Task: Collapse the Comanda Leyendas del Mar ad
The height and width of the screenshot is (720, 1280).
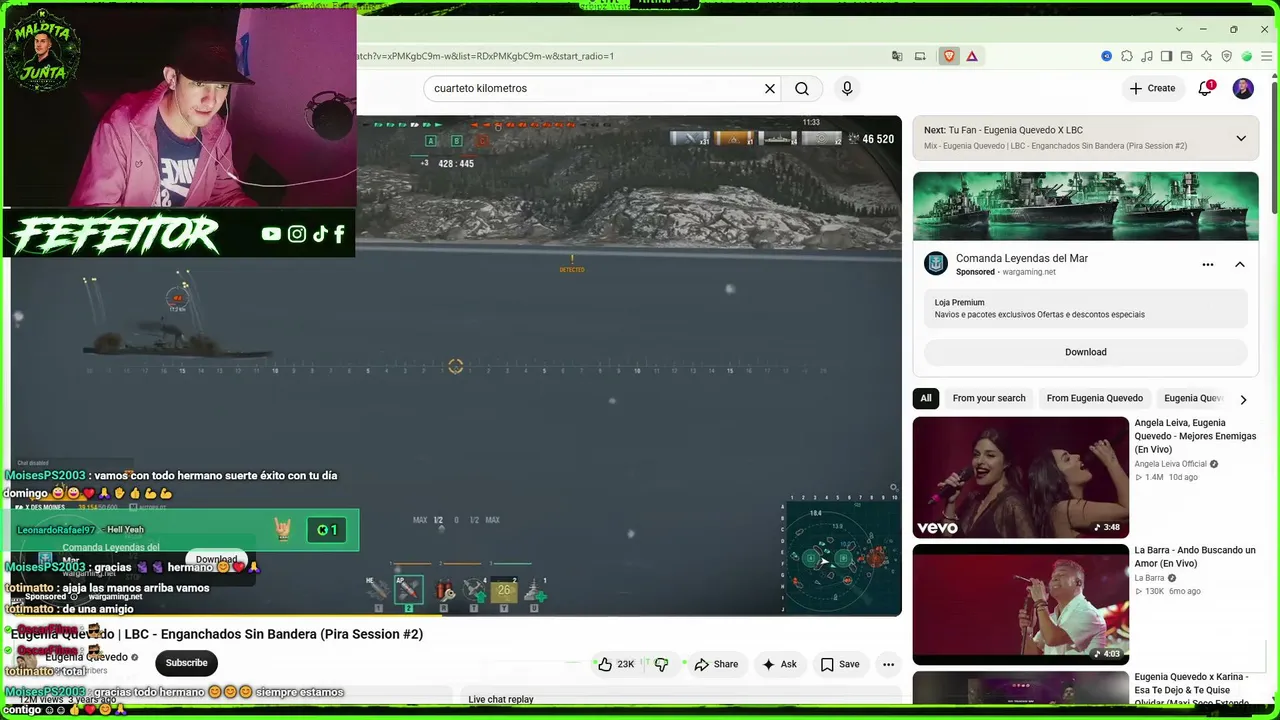Action: click(1239, 265)
